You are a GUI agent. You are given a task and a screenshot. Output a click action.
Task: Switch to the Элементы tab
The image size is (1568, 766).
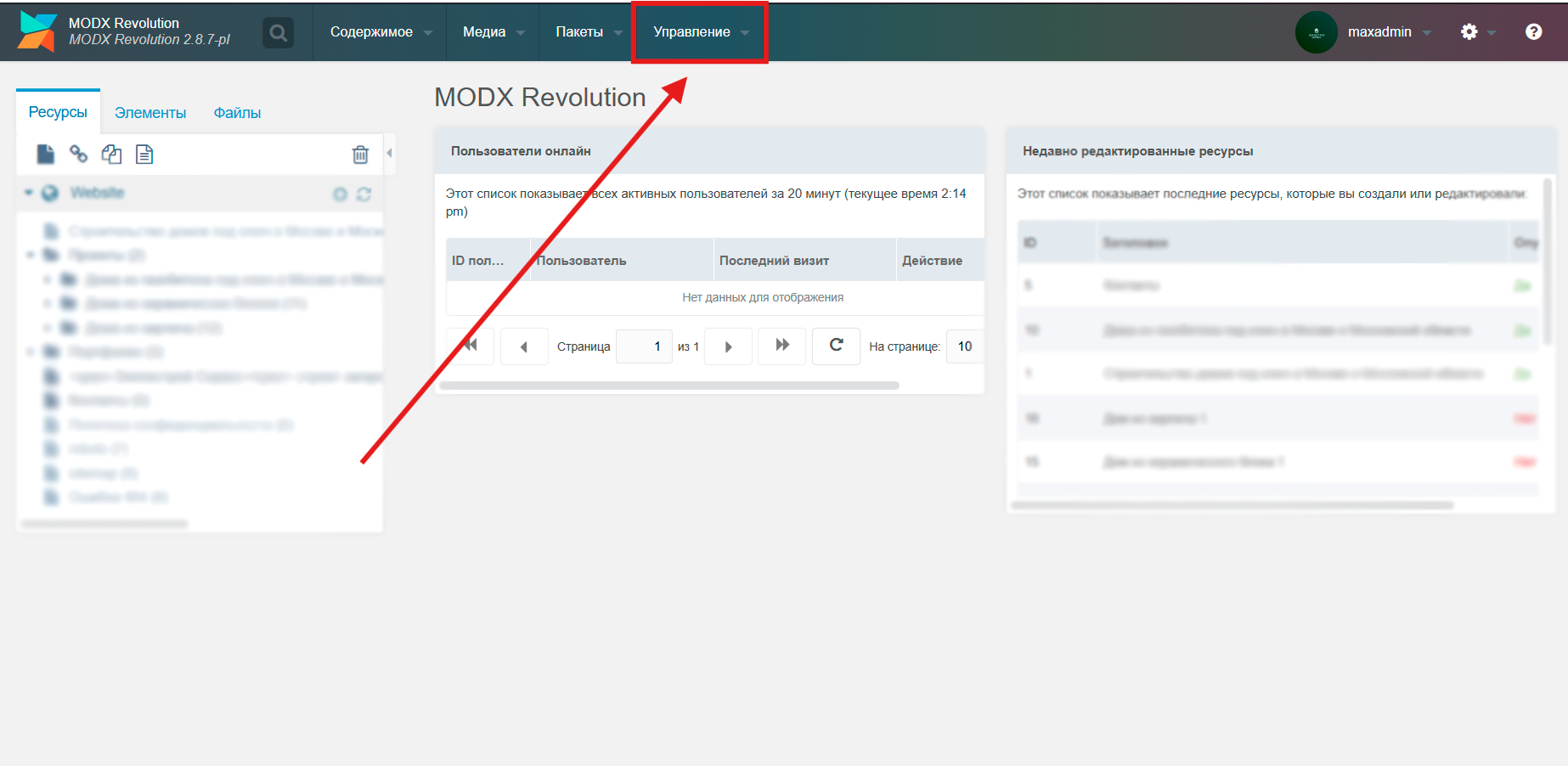[x=150, y=113]
